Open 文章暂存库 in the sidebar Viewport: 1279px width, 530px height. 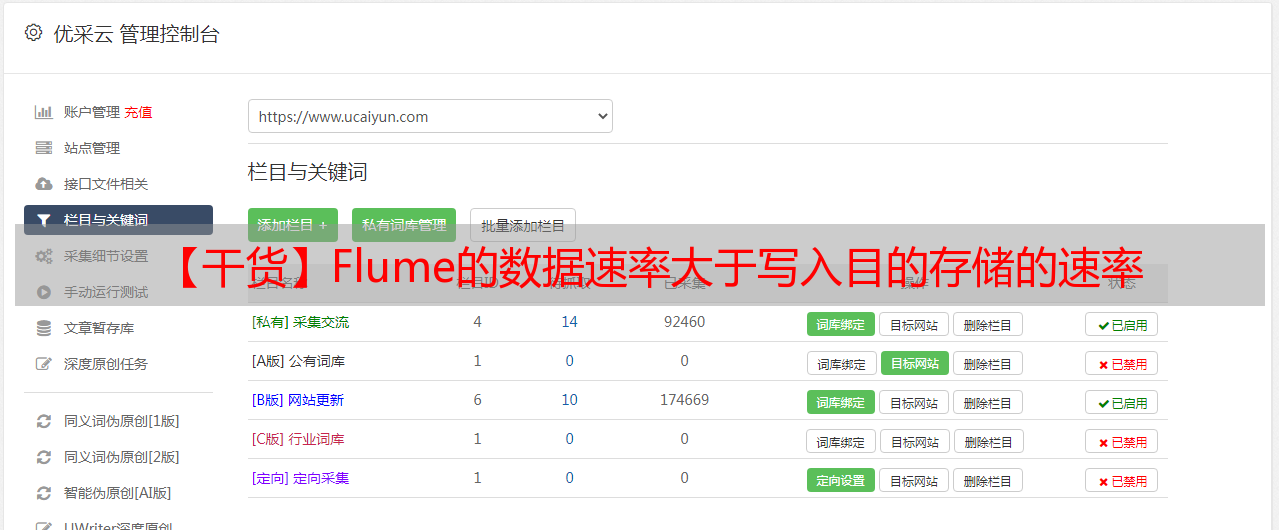point(99,328)
